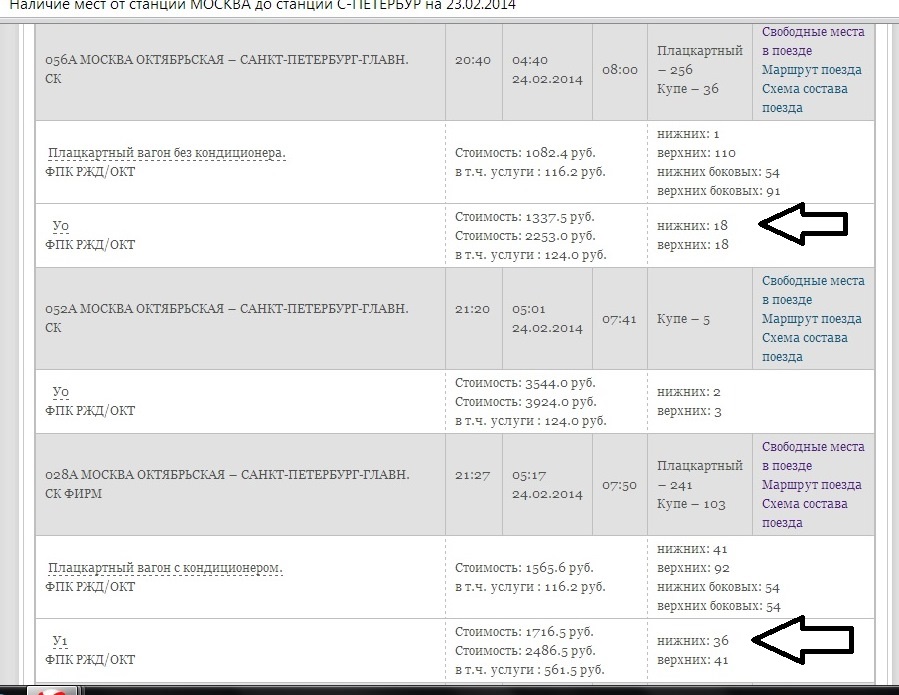The image size is (899, 695).
Task: Click the red taskbar icon at bottom left
Action: 52,690
